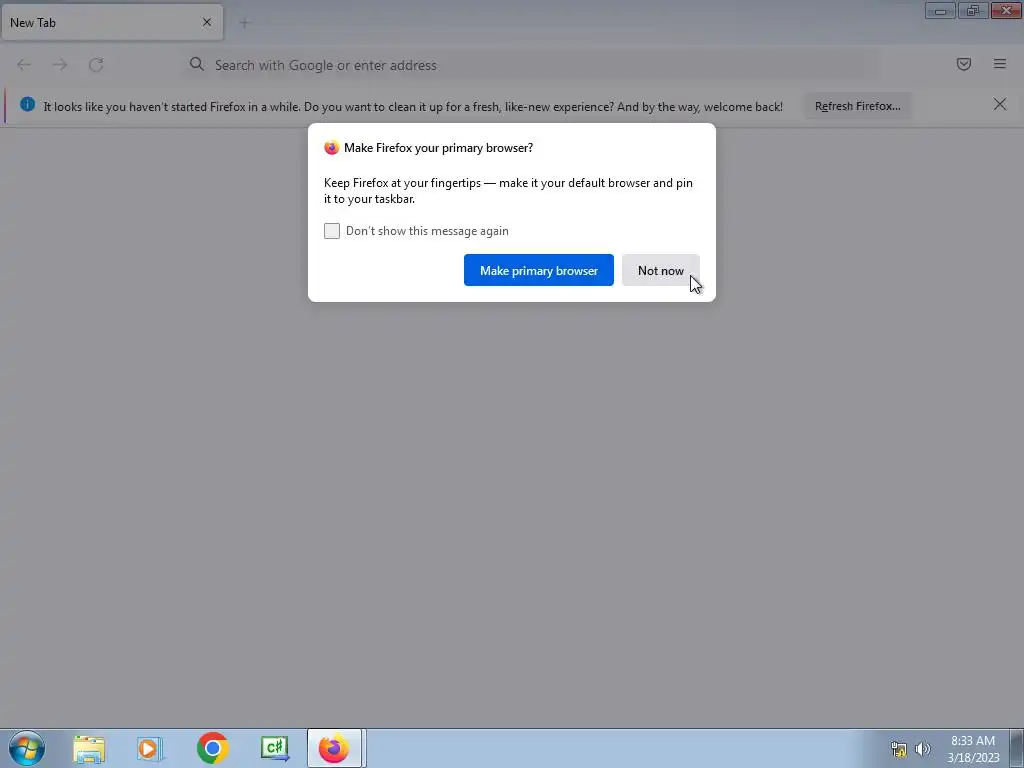The image size is (1024, 768).
Task: Close the Firefox window
Action: (1006, 10)
